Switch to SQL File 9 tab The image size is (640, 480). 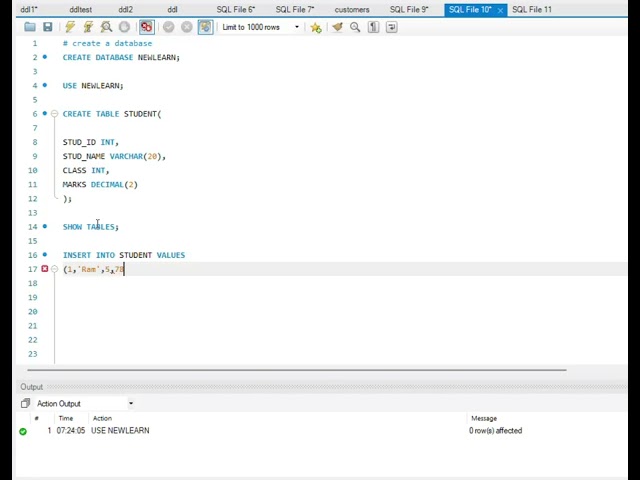pos(409,9)
